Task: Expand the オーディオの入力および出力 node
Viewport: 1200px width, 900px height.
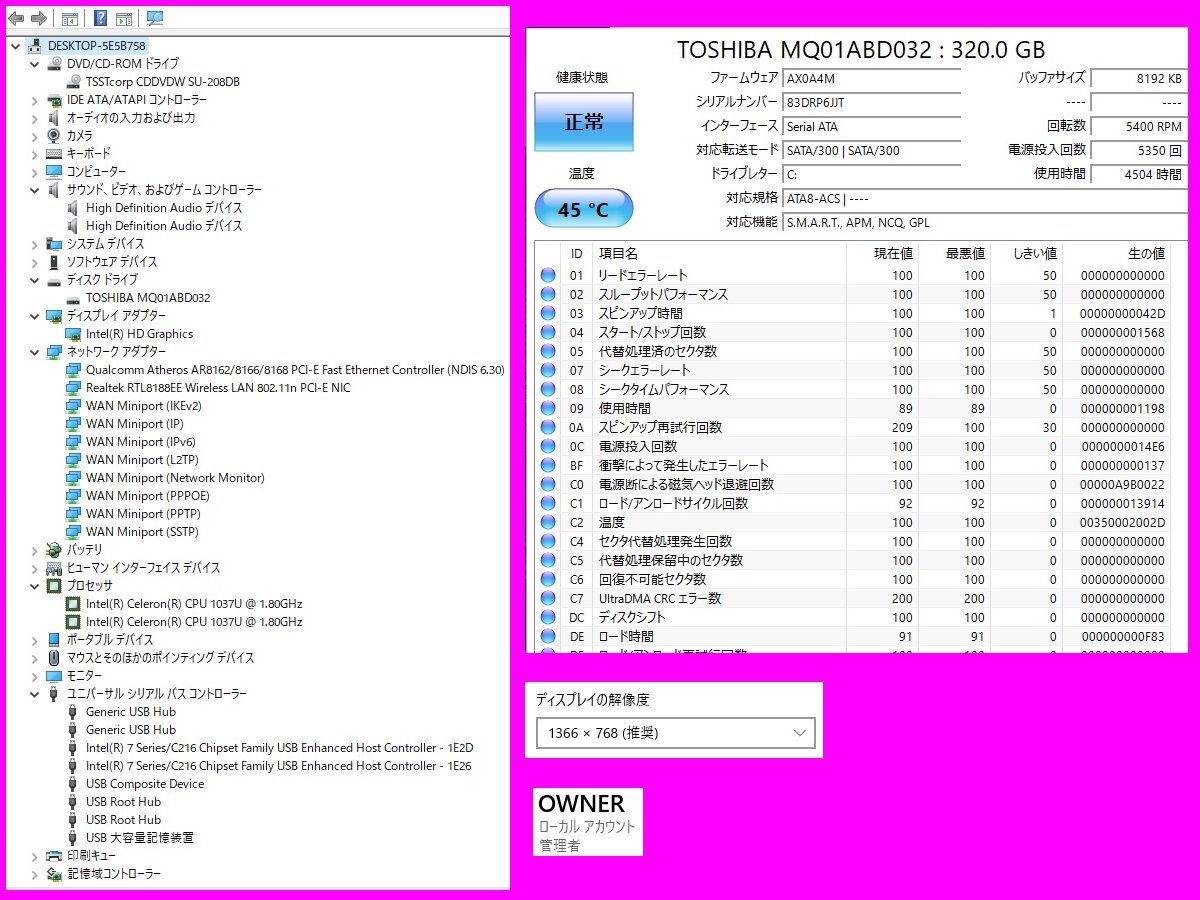Action: point(35,117)
